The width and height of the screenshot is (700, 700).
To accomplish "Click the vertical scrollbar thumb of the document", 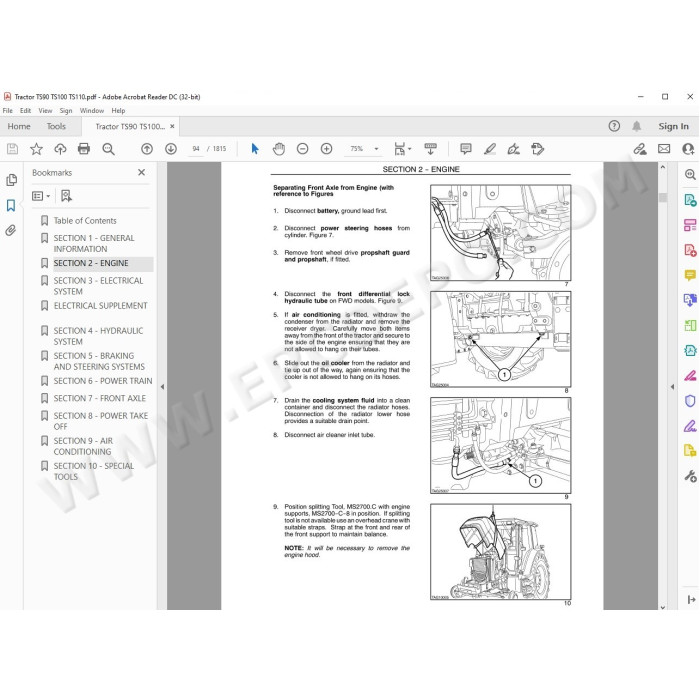I will [662, 197].
